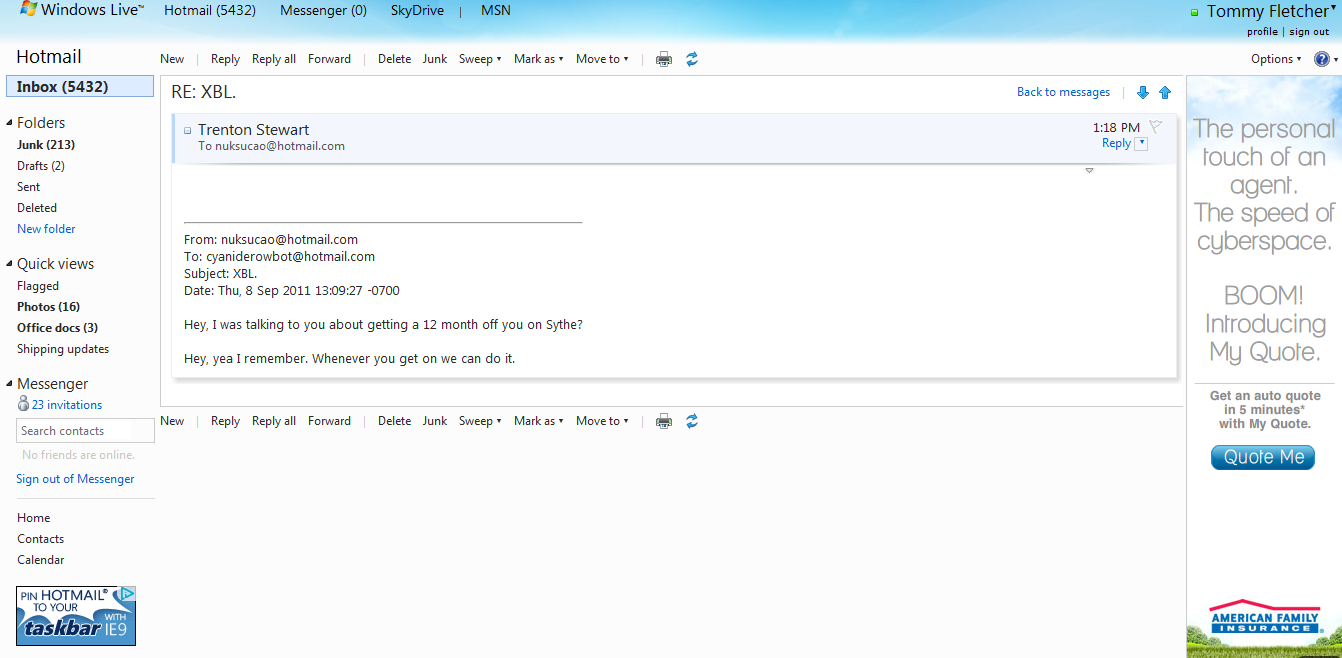
Task: Open the Deleted folder
Action: click(x=37, y=208)
